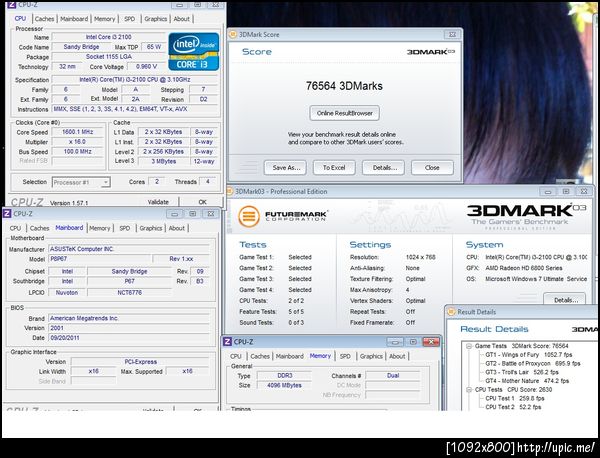Minimize the 3DMark03 Professional Edition window

(x=548, y=191)
